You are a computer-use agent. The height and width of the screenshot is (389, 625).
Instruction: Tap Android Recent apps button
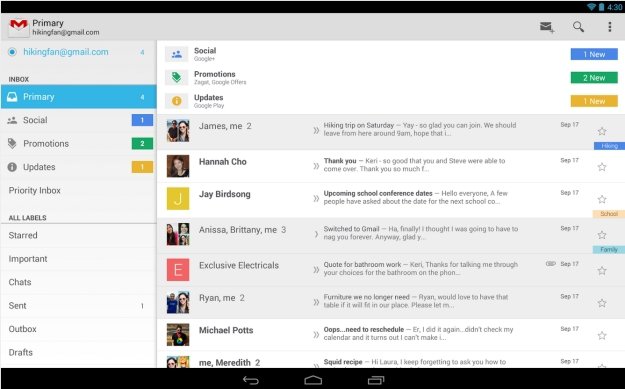pos(375,380)
